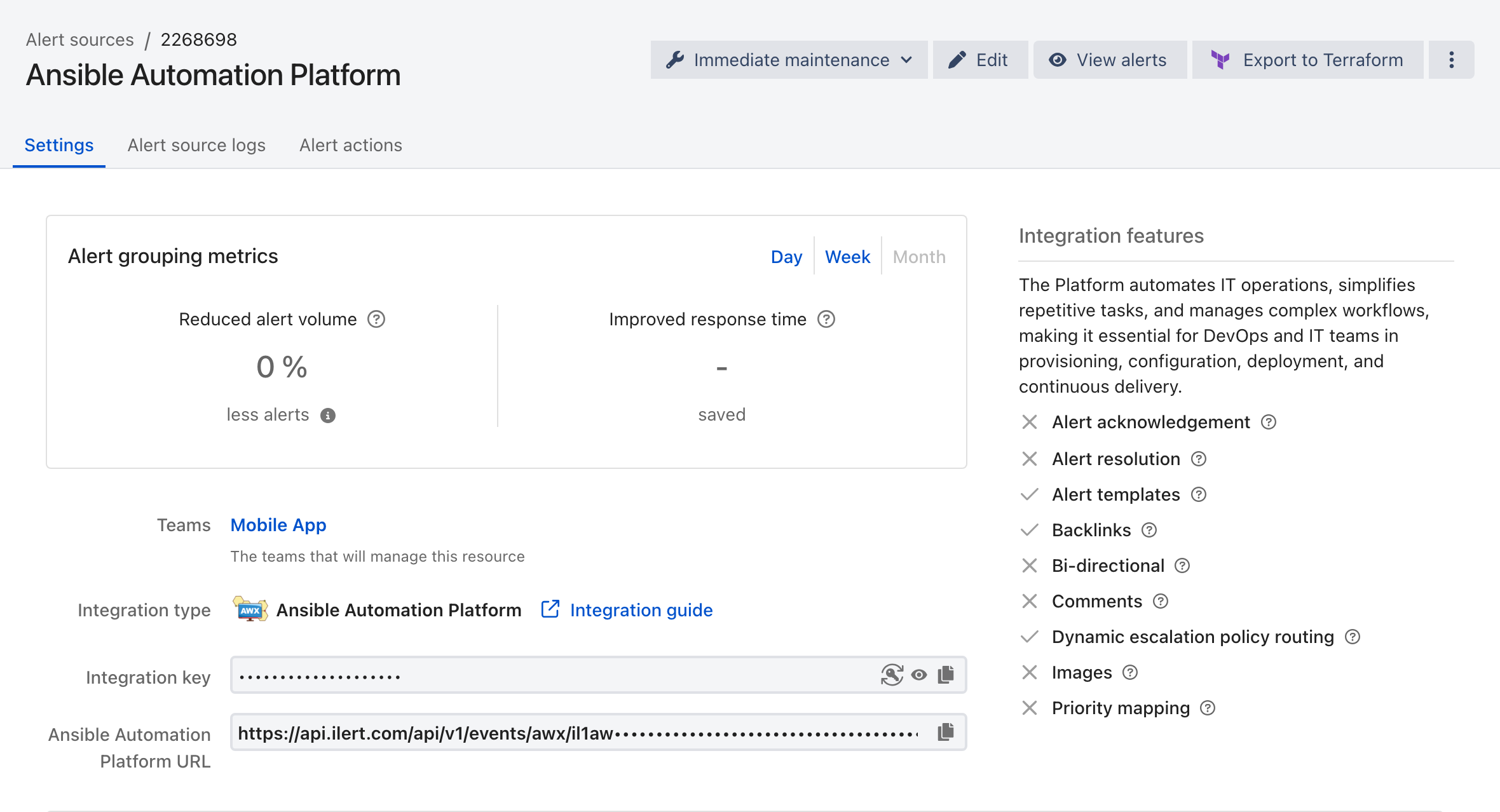Open the Integration guide link
Image resolution: width=1500 pixels, height=812 pixels.
pos(641,610)
